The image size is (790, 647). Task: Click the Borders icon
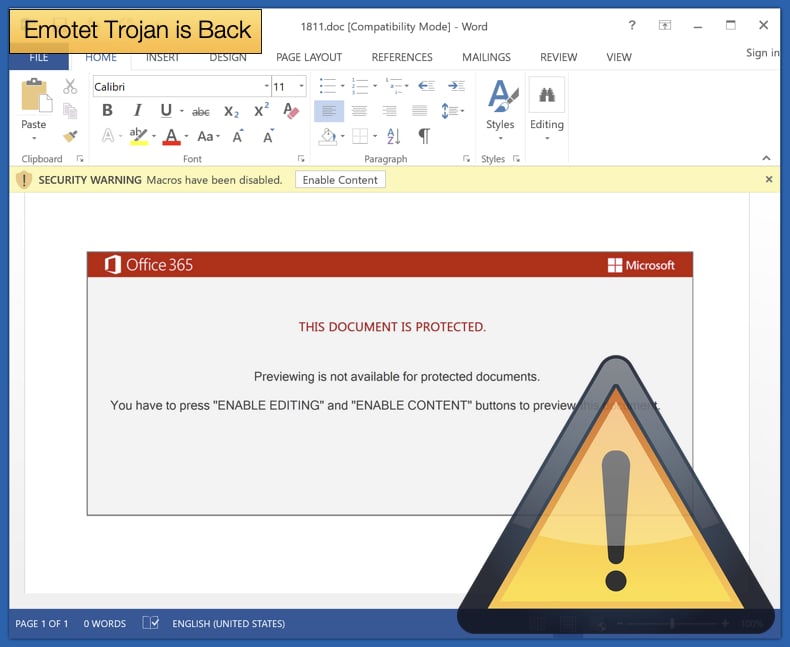360,136
